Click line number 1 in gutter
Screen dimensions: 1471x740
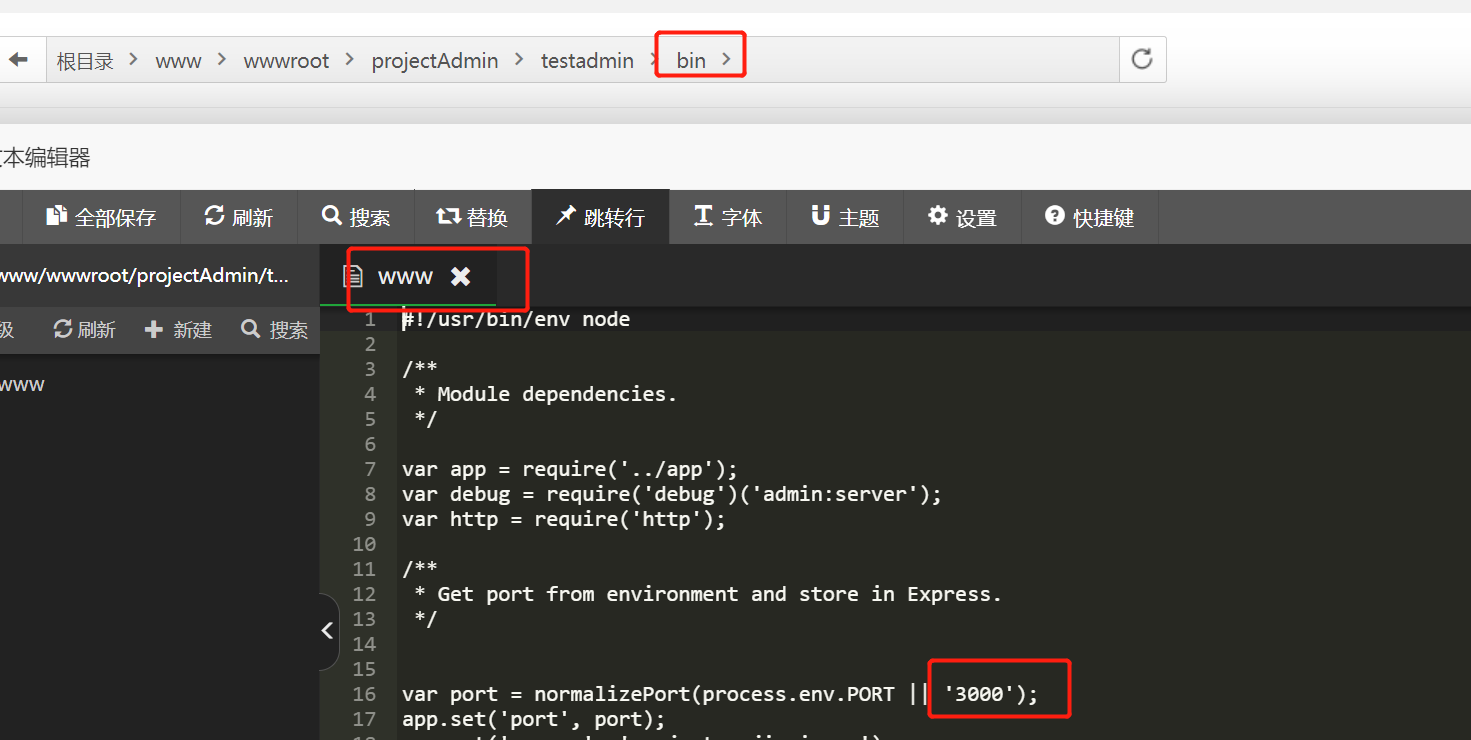pyautogui.click(x=370, y=319)
